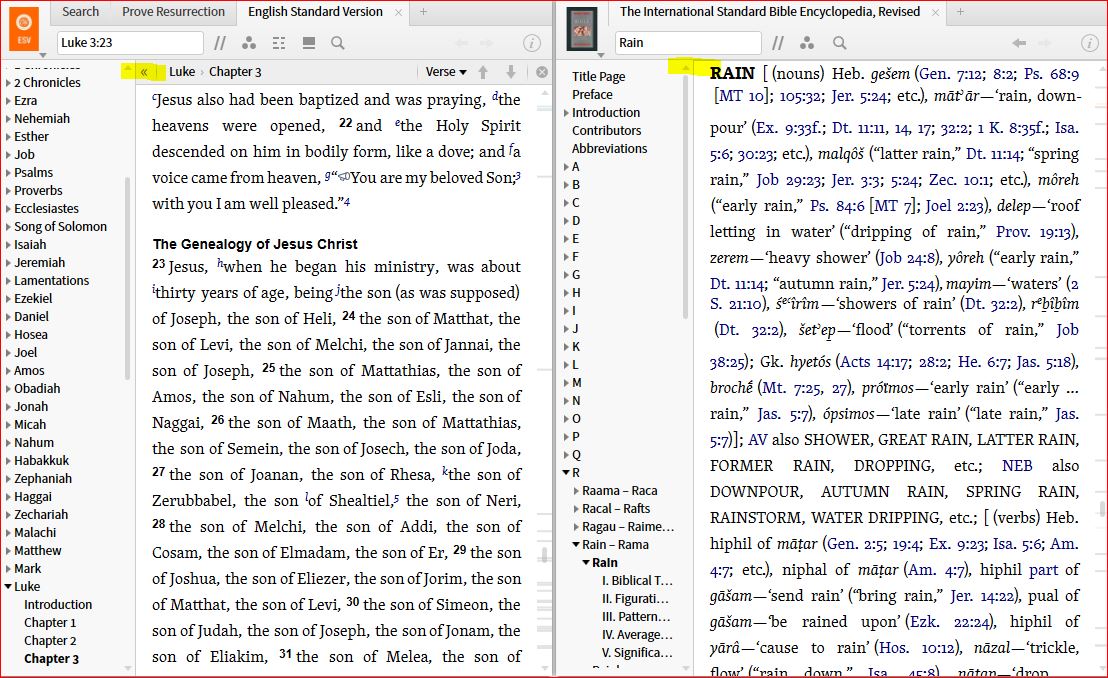Select Preface in encyclopedia contents
The image size is (1108, 678).
592,95
